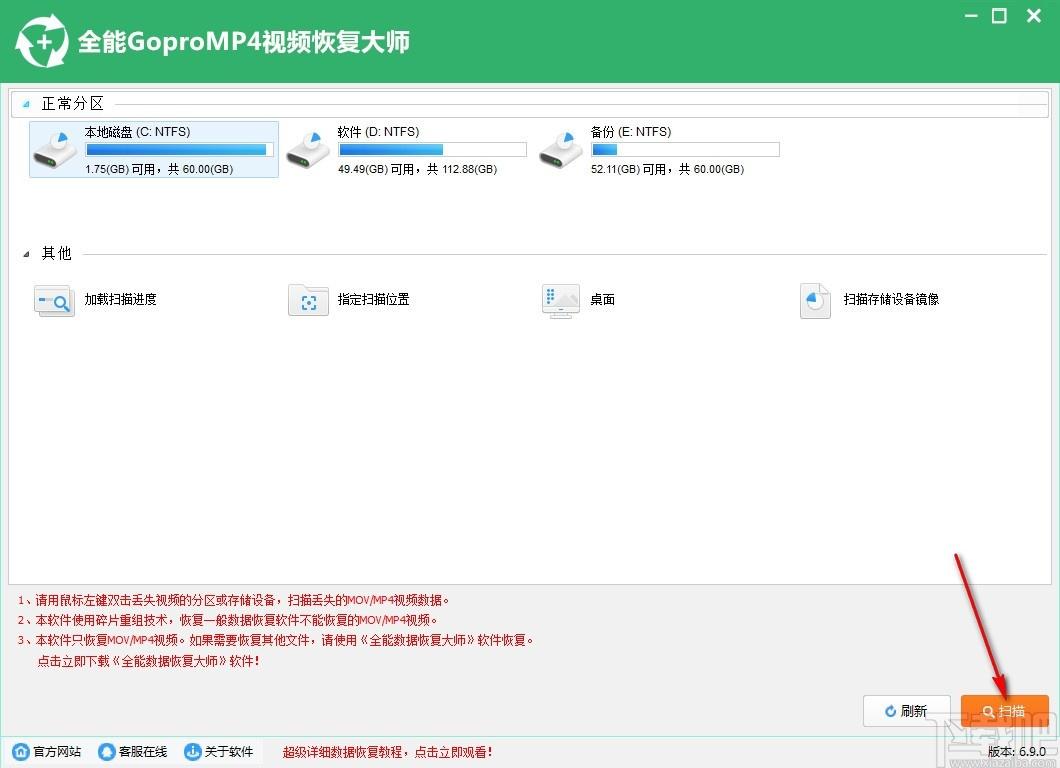Select the 备份 (E: NTFS) label
1060x768 pixels.
pyautogui.click(x=631, y=132)
